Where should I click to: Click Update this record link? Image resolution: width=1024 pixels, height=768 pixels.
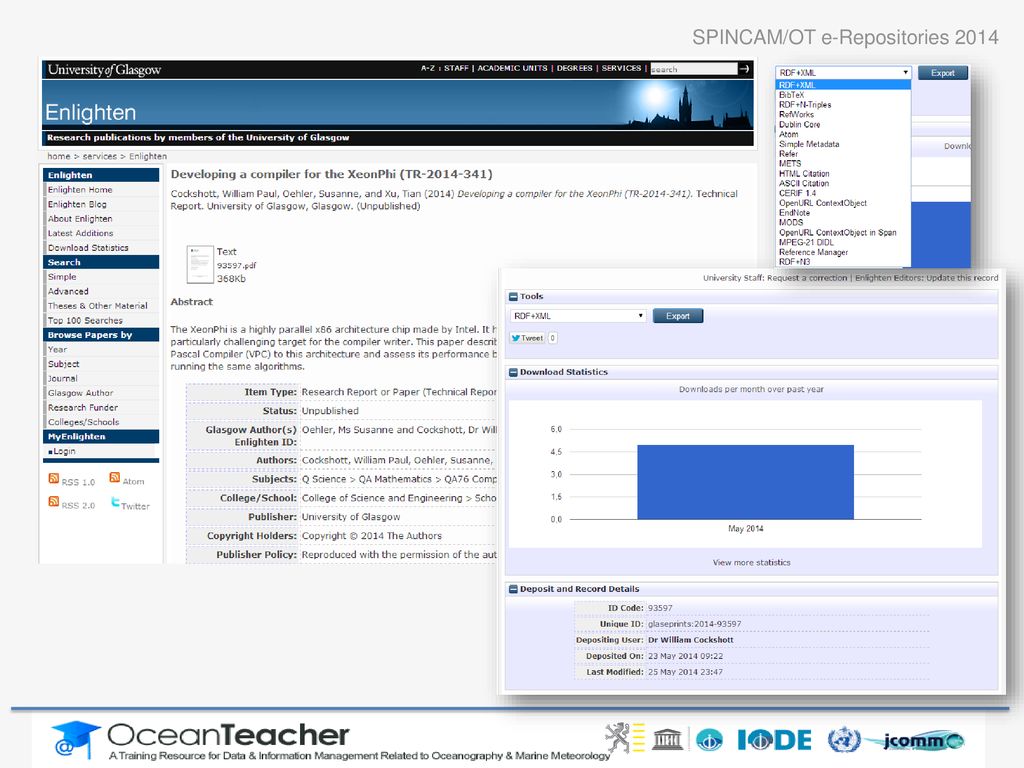(x=962, y=278)
